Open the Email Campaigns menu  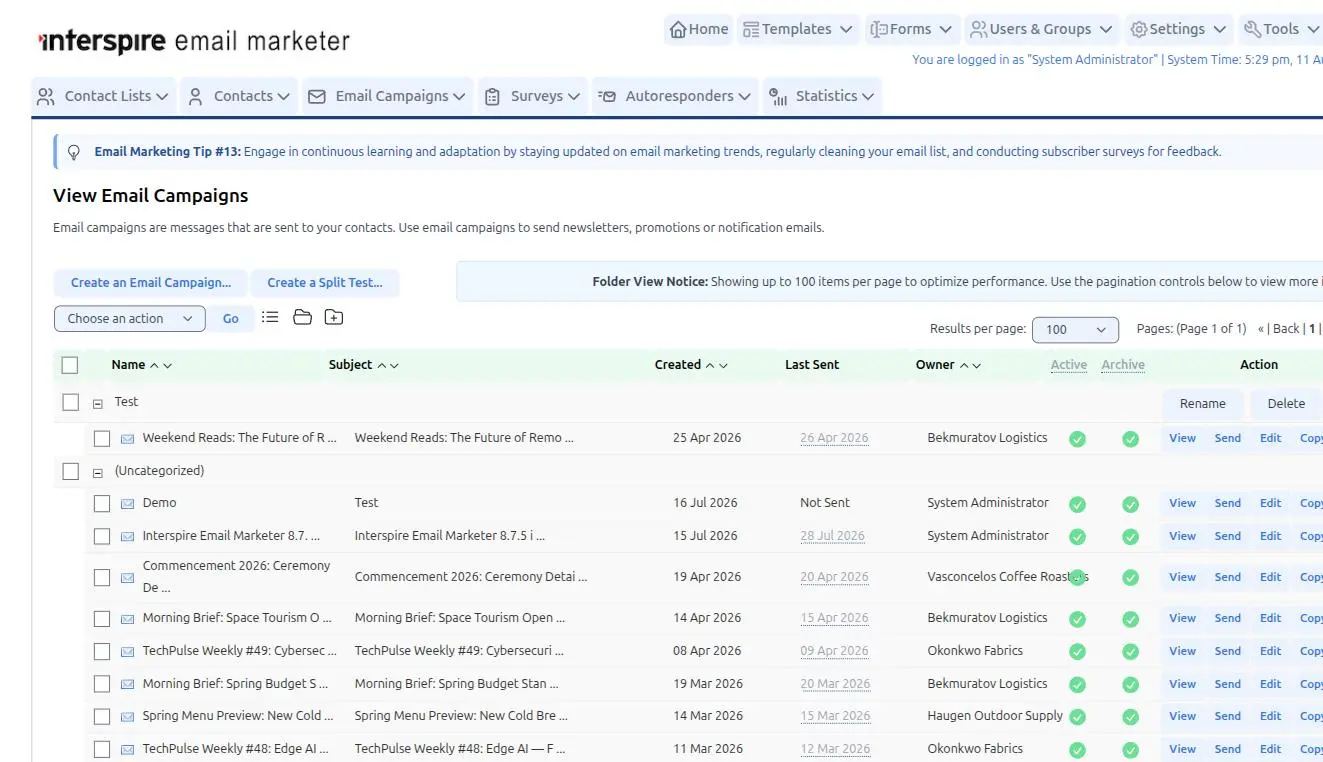(387, 96)
